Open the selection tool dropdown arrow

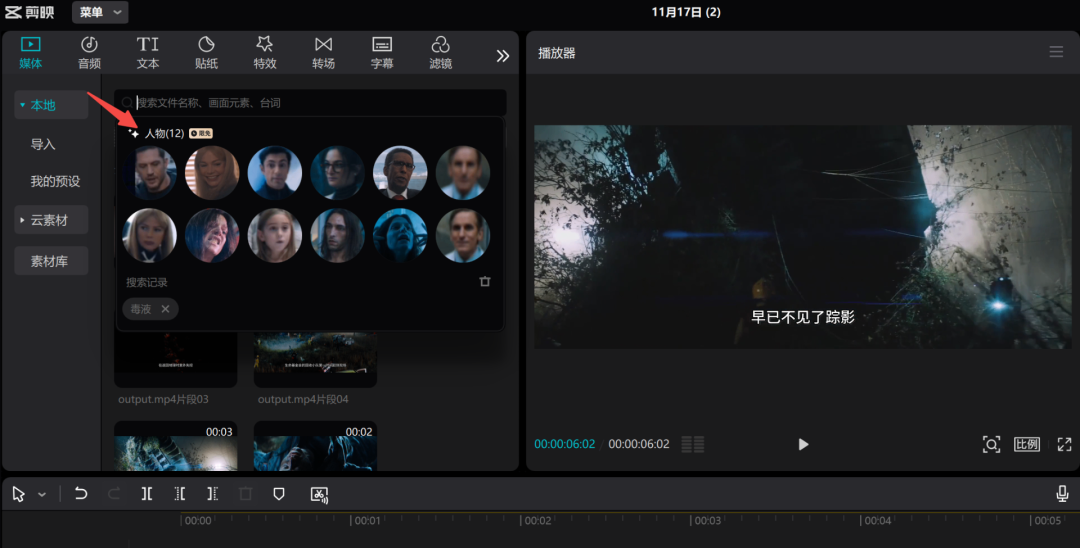(42, 495)
